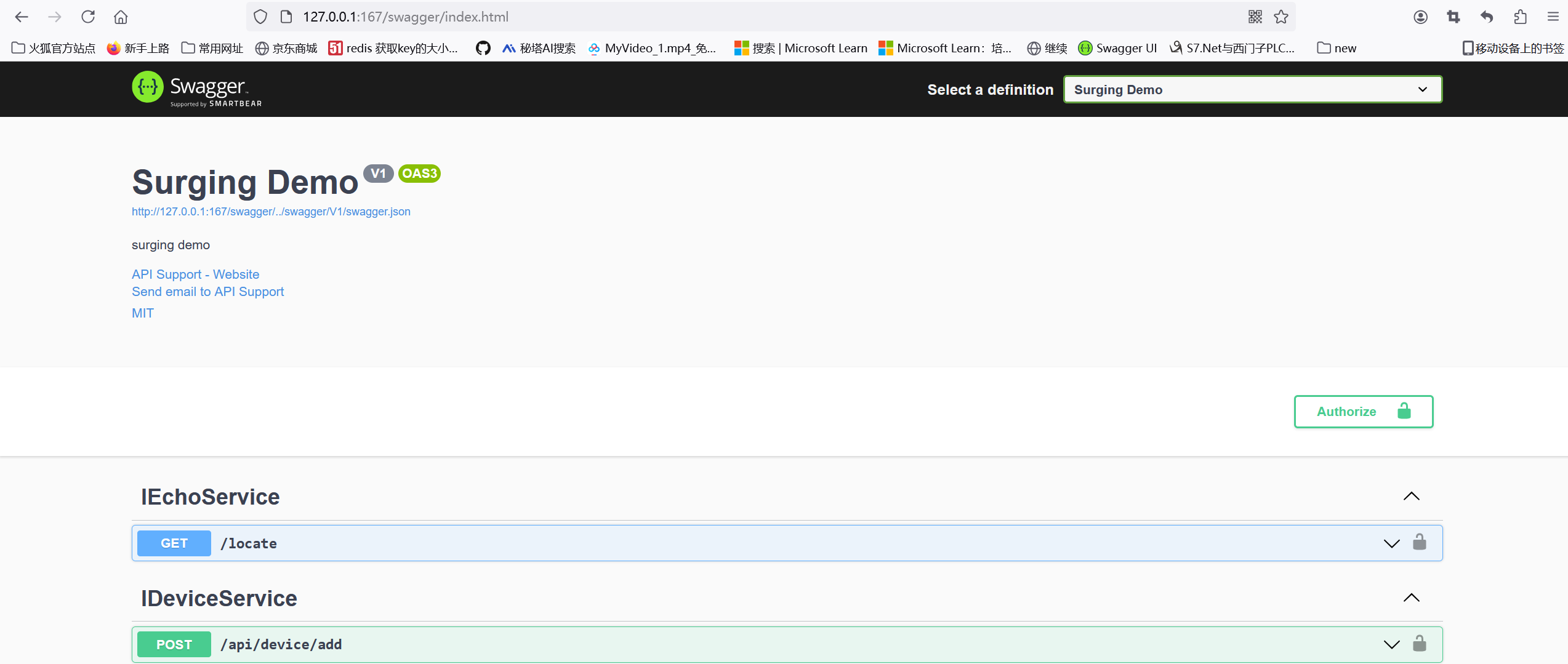Expand the POST /api/device/add chevron

click(x=1391, y=644)
